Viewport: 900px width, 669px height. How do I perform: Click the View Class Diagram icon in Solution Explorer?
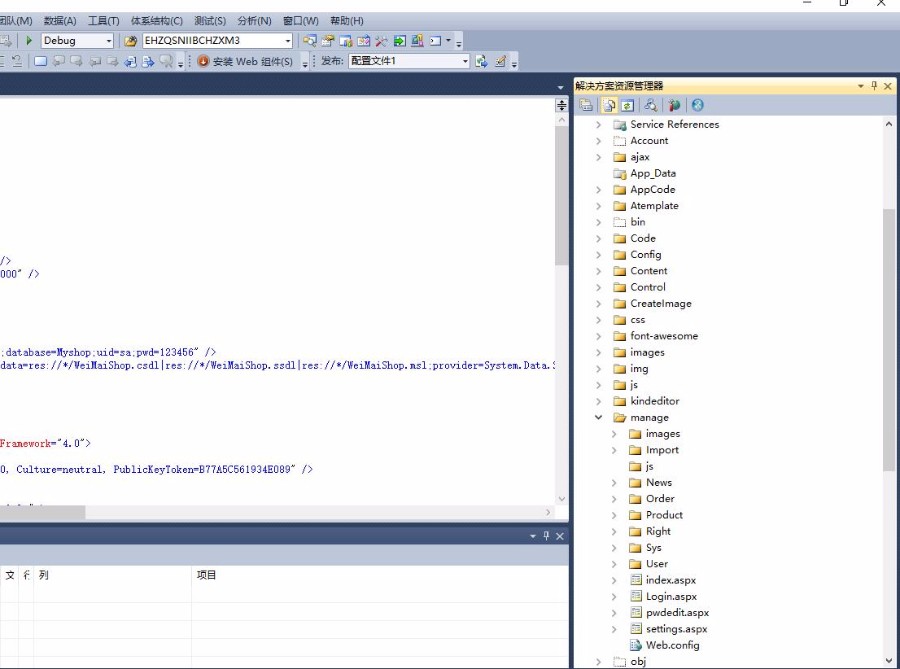click(x=650, y=105)
